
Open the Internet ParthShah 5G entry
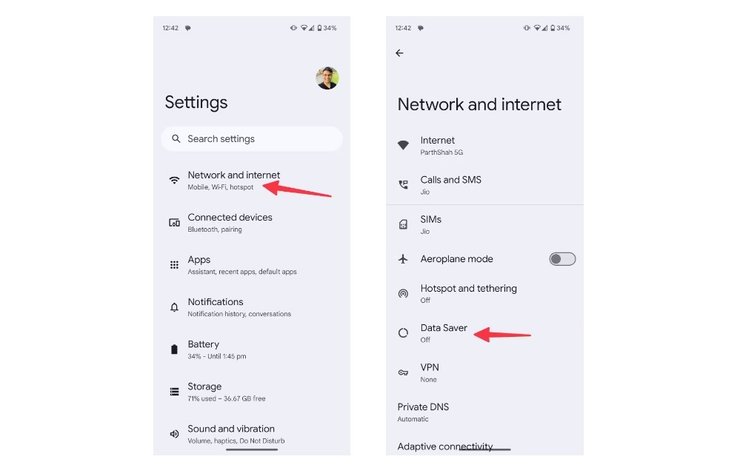coord(485,145)
